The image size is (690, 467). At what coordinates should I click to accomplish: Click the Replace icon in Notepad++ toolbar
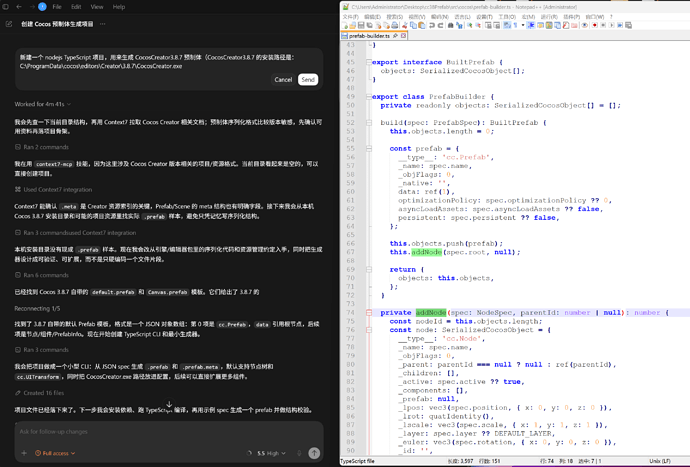459,26
